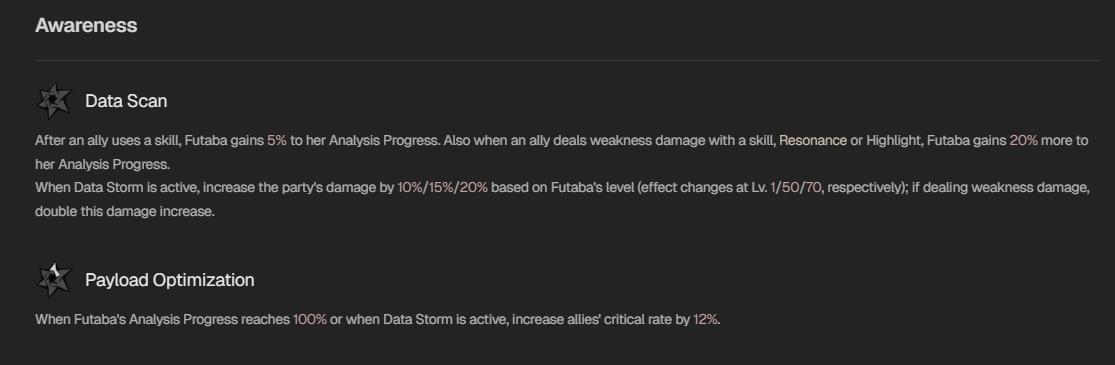
Task: Click the 10%/15%/20% damage scaling values
Action: click(442, 189)
